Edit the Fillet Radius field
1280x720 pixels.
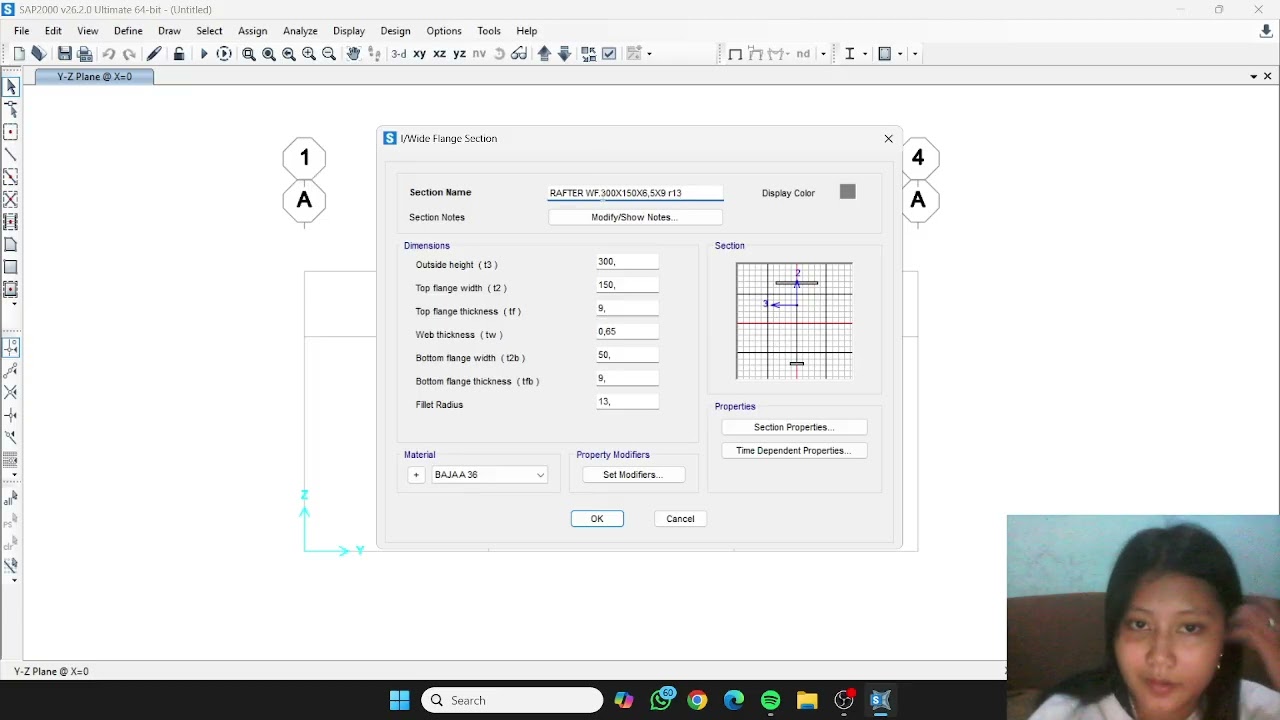[x=628, y=402]
